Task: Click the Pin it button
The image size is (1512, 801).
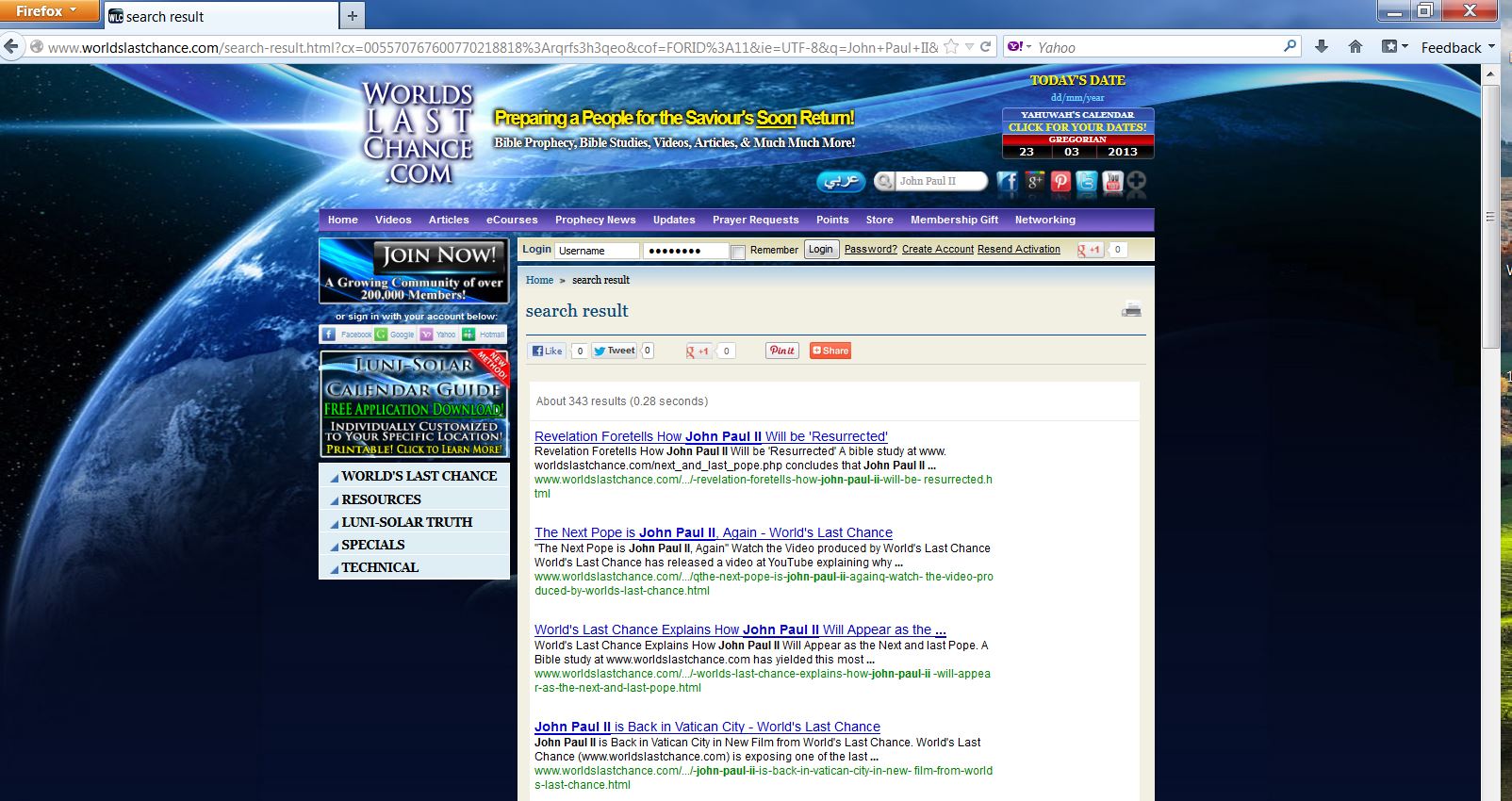Action: click(x=782, y=351)
